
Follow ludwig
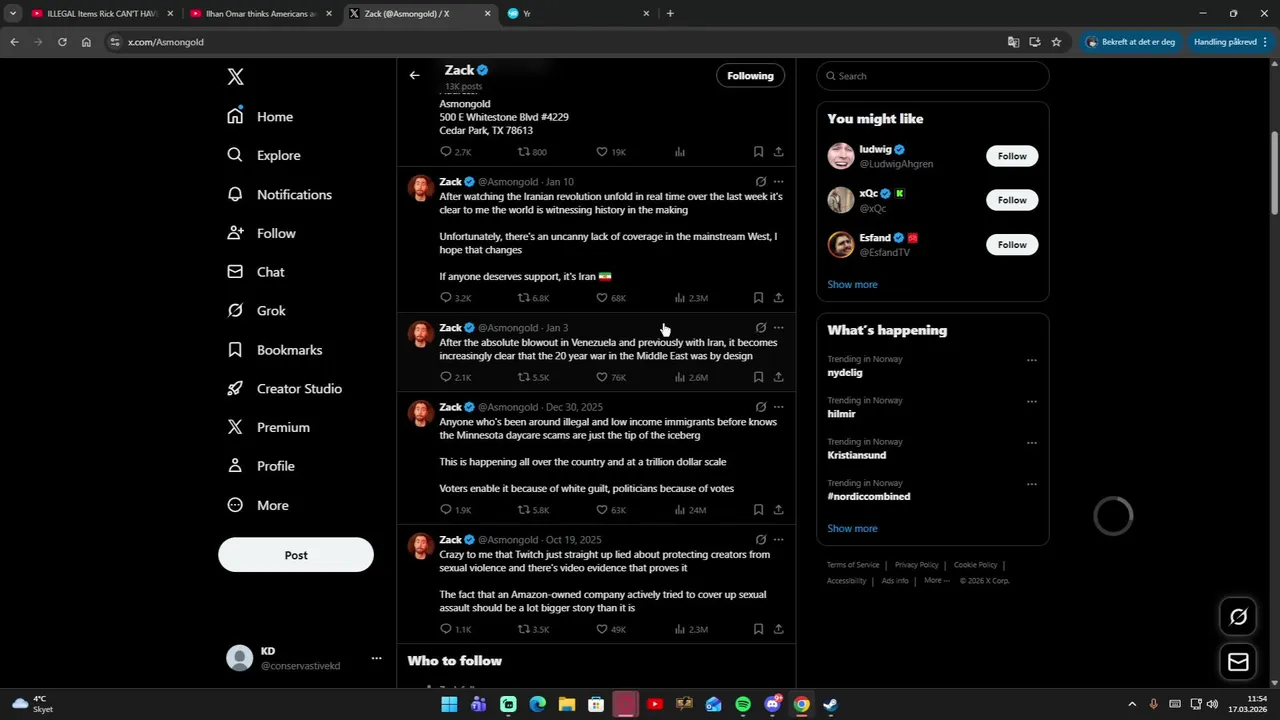[x=1012, y=156]
